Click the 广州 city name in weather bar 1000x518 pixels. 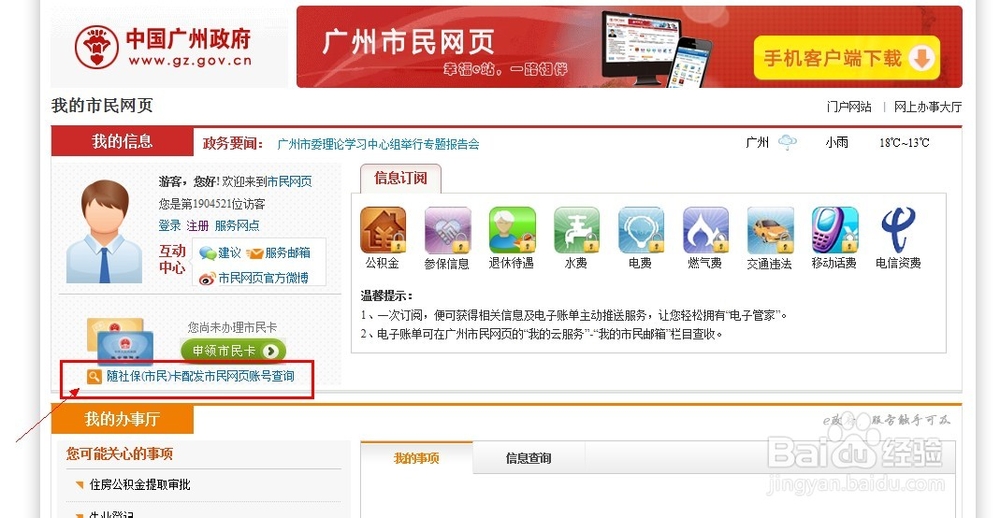pos(757,143)
